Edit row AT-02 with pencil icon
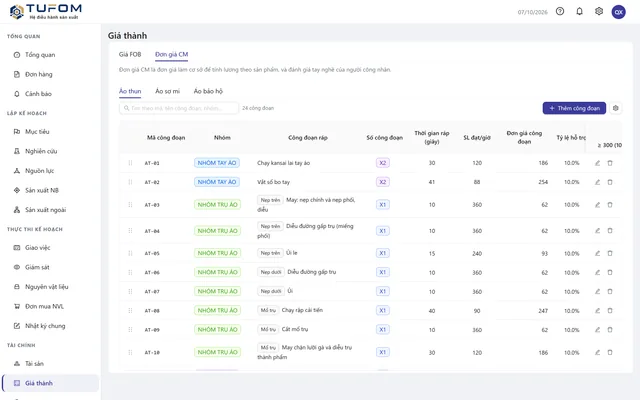The width and height of the screenshot is (640, 400). click(x=597, y=182)
